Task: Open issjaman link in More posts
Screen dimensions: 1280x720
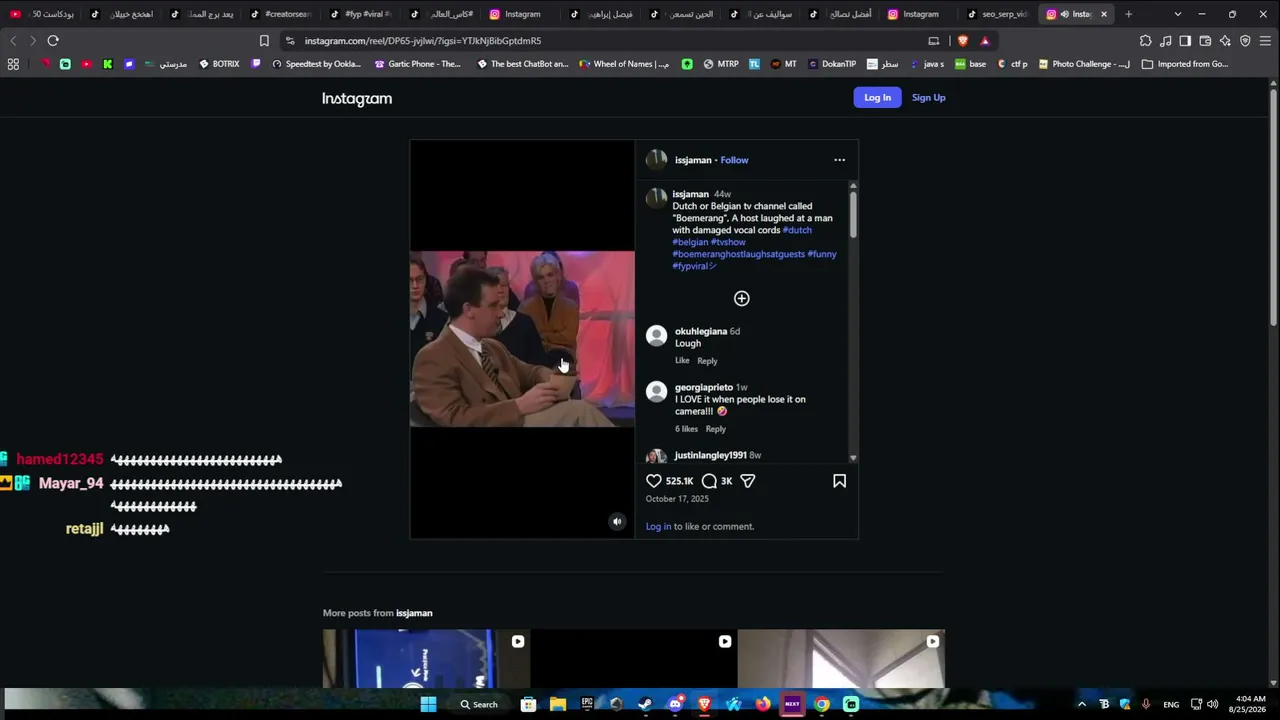Action: tap(414, 613)
